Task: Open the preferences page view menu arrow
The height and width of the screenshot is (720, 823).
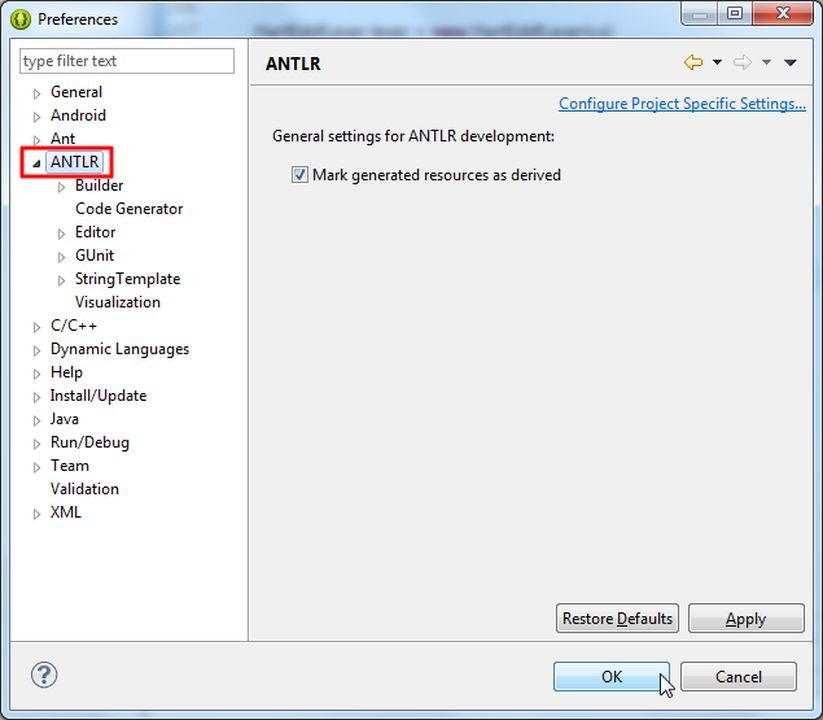Action: click(x=790, y=63)
